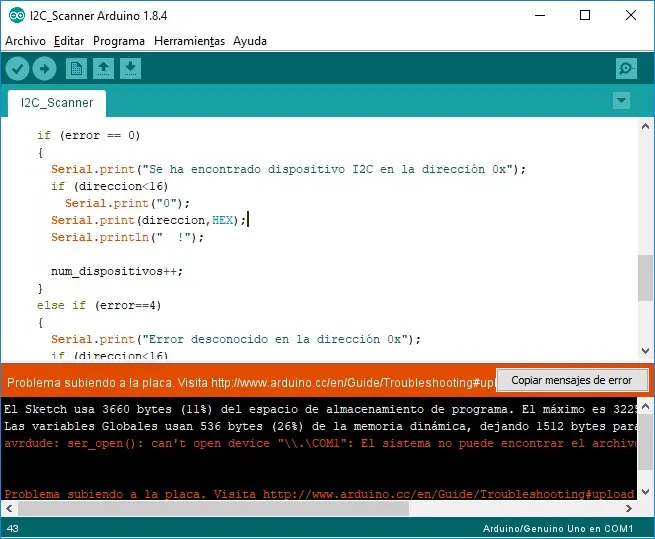Expand the tab options dropdown arrow
Screen dimensions: 655x539
click(621, 100)
